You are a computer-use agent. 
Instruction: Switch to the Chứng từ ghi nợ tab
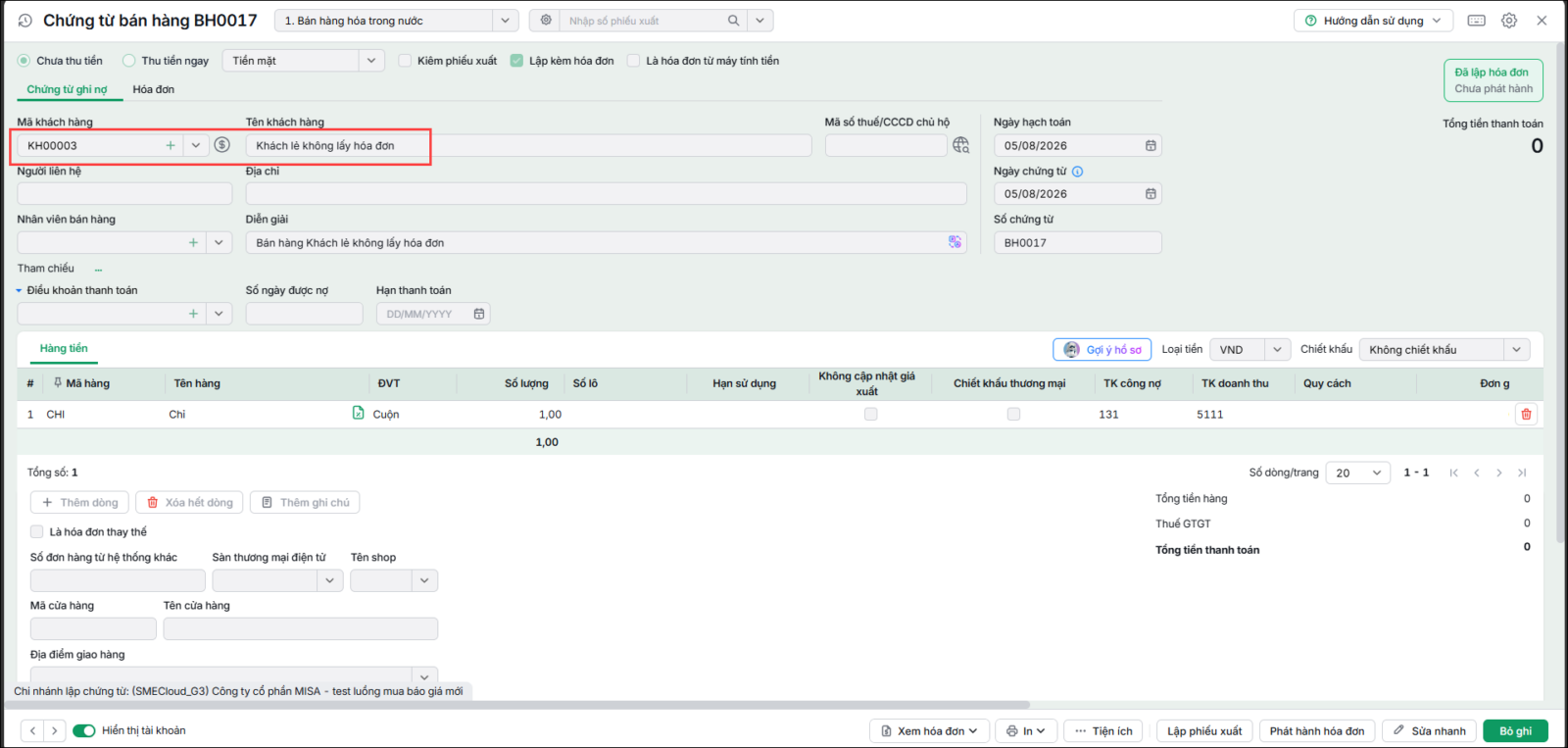click(x=67, y=89)
